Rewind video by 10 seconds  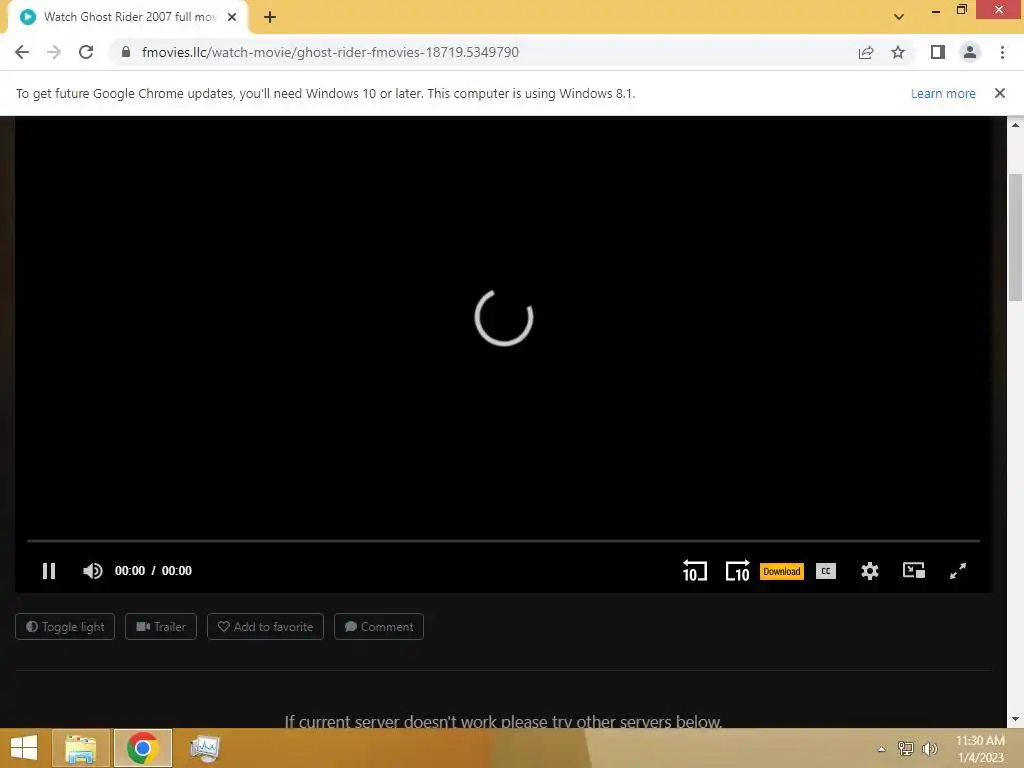pos(694,571)
